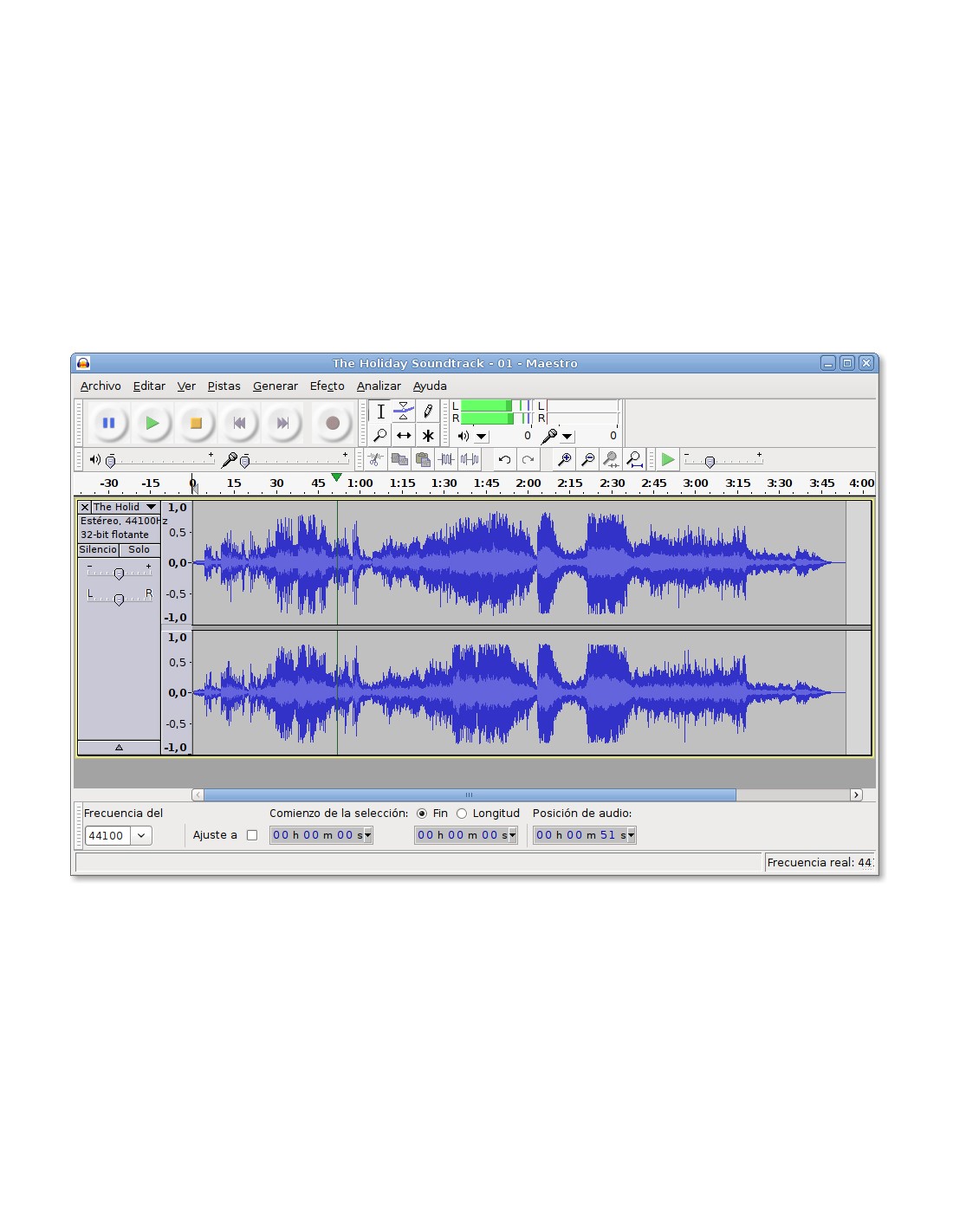Select the 'Fin' radio button
The width and height of the screenshot is (953, 1232).
[422, 814]
